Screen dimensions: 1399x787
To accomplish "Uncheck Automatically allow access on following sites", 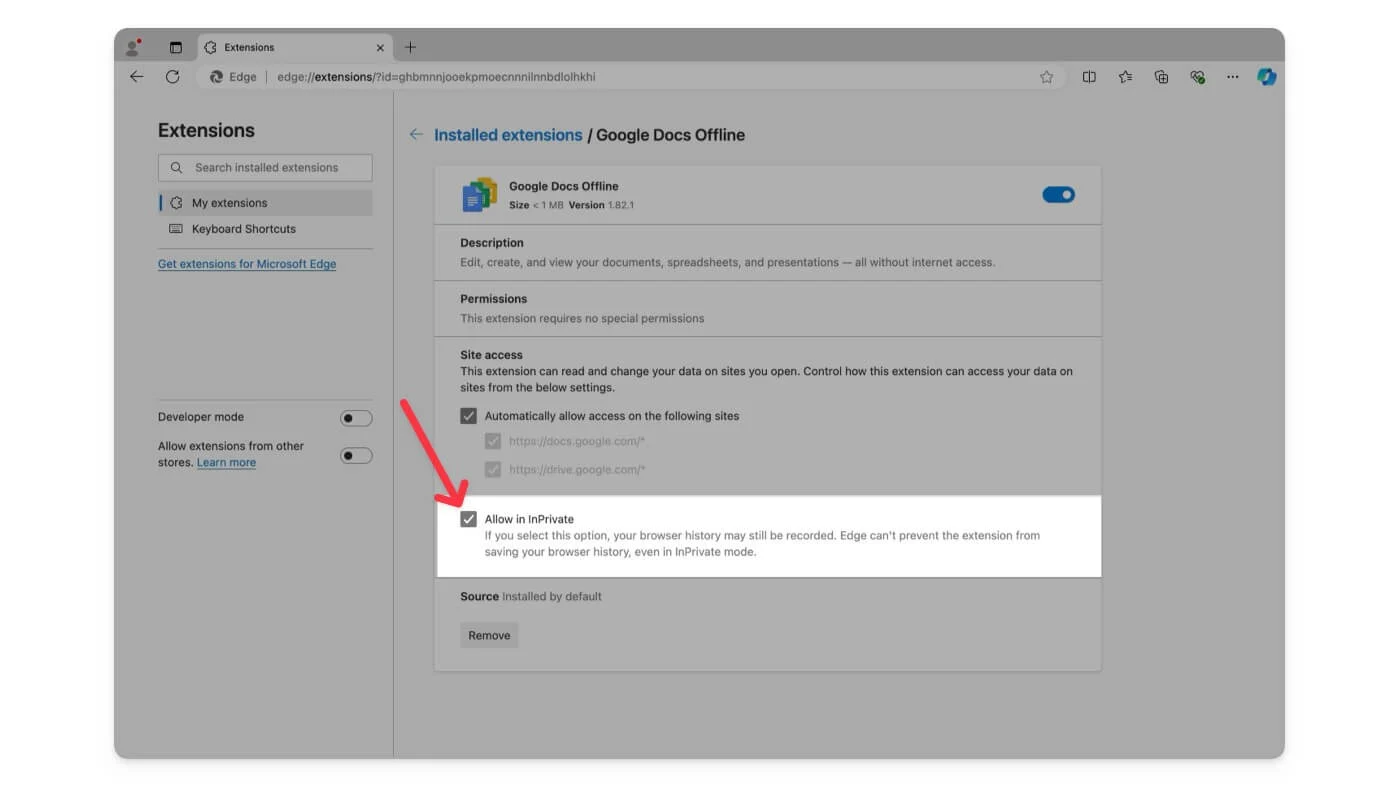I will (468, 416).
